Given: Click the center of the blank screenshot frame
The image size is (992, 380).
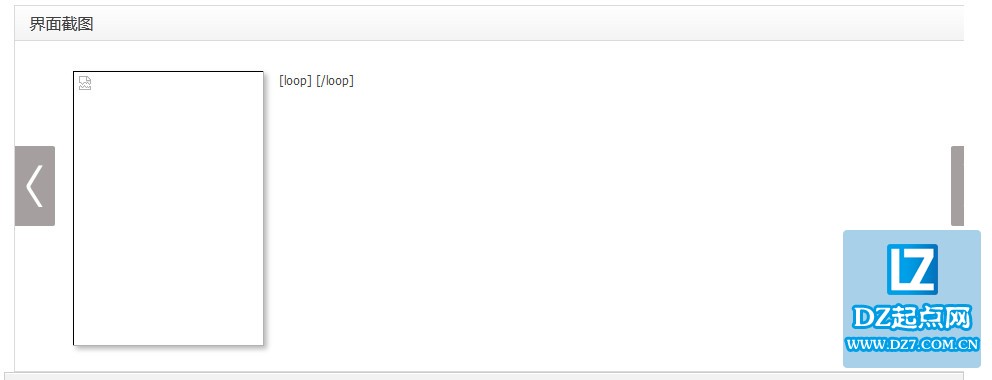Looking at the screenshot, I should click(168, 208).
